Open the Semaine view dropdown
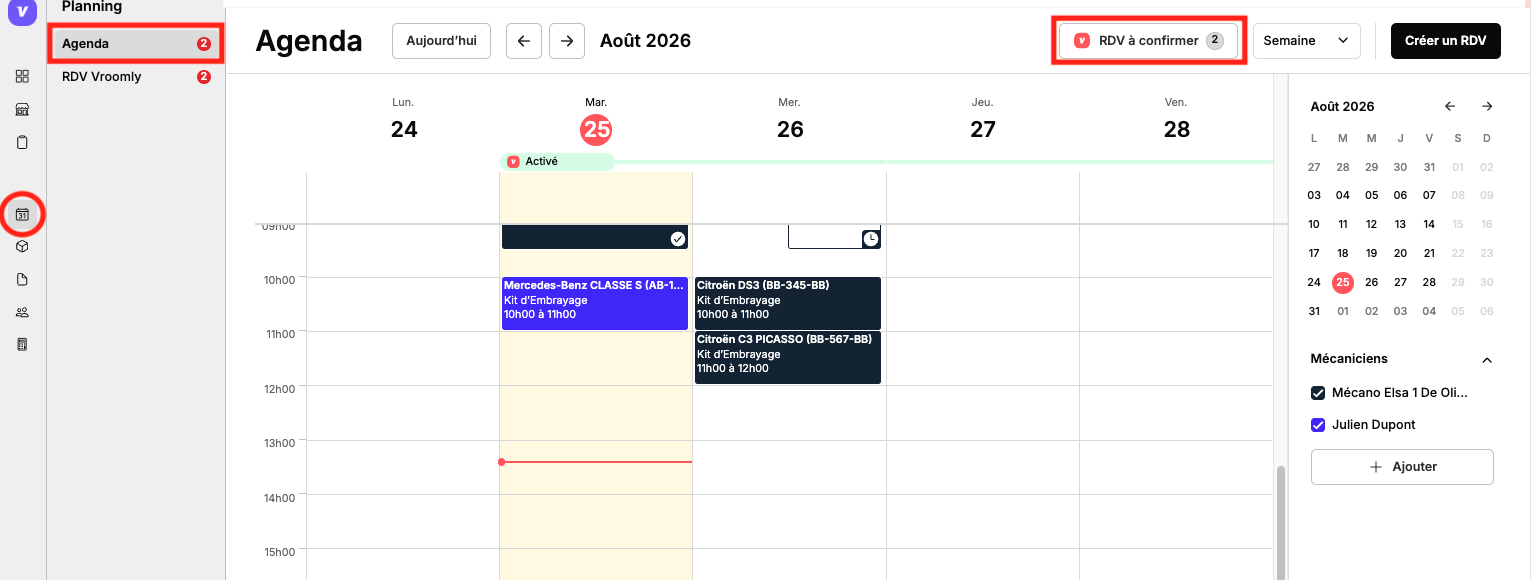The width and height of the screenshot is (1531, 580). pyautogui.click(x=1306, y=41)
